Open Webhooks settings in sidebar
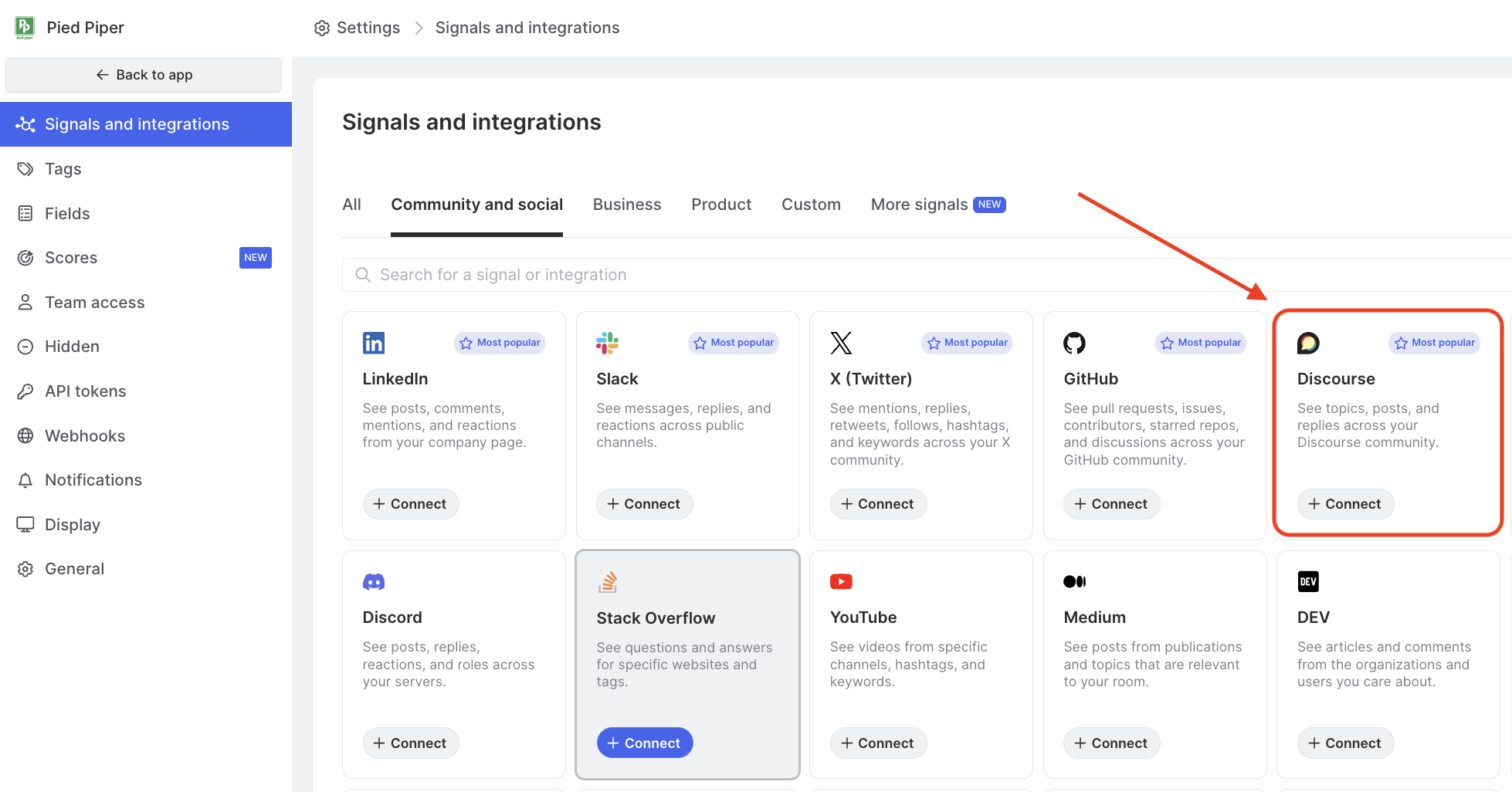1512x792 pixels. [146, 435]
